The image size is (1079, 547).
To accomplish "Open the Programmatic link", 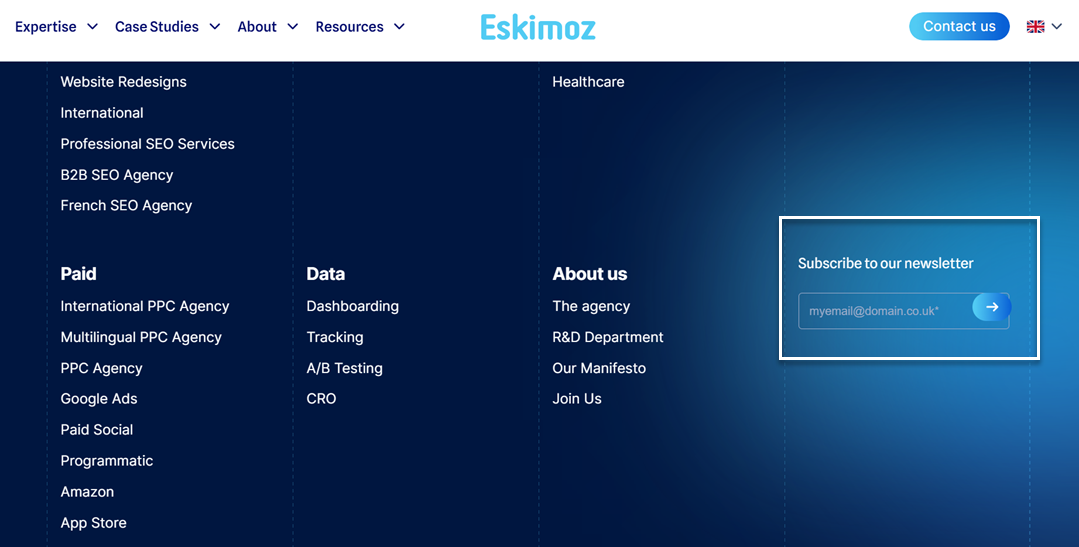I will [107, 461].
